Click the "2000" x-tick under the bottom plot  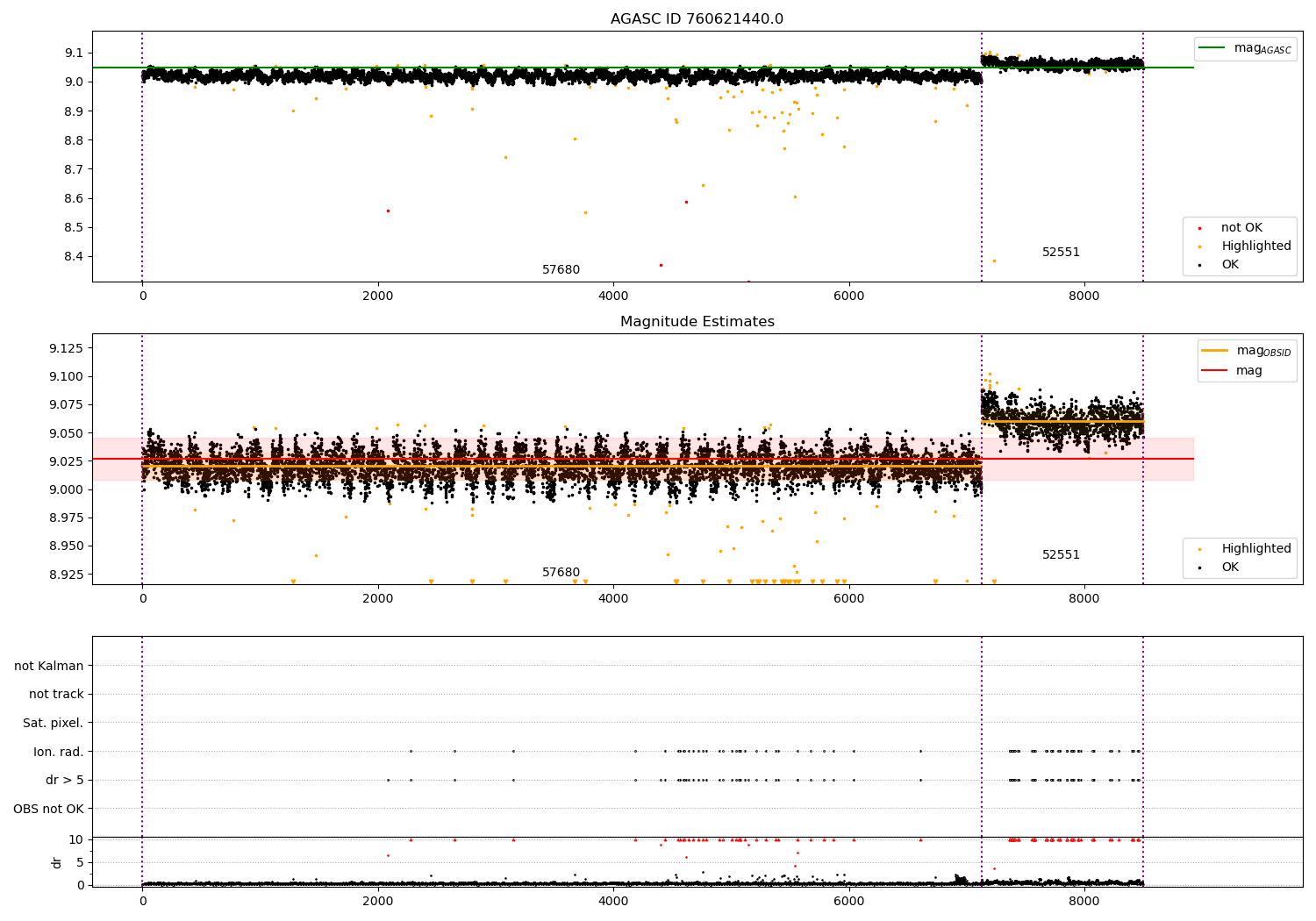378,902
